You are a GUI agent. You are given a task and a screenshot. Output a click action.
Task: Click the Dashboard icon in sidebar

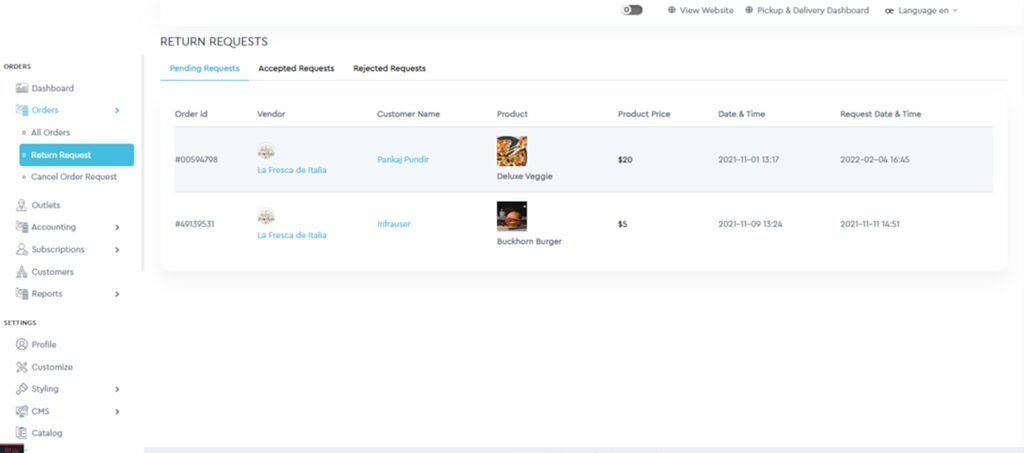tap(22, 88)
